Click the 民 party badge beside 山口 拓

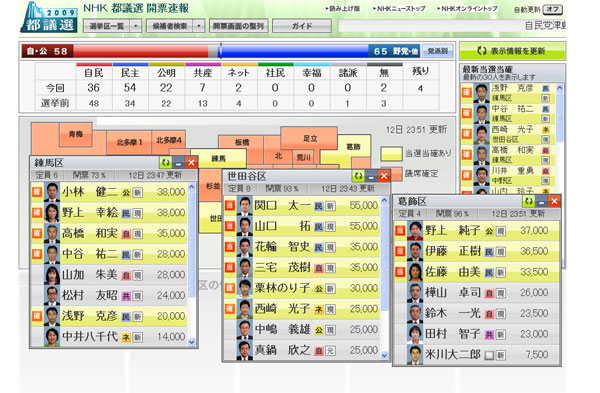(x=319, y=227)
